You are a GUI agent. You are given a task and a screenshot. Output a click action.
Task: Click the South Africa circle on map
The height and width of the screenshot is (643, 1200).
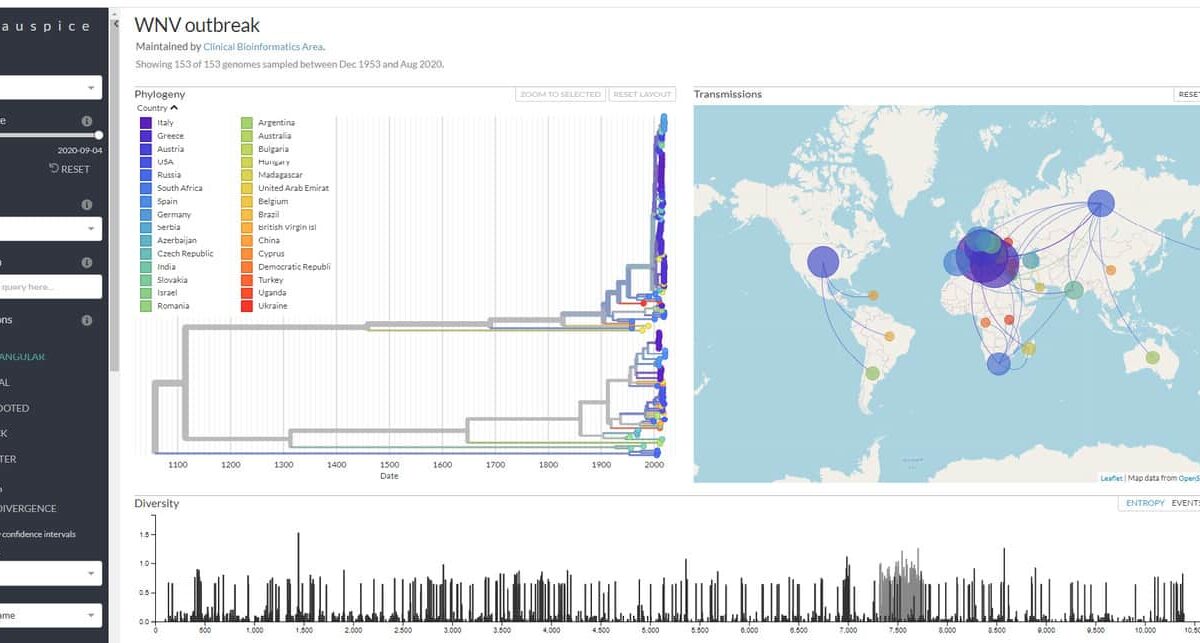point(998,364)
